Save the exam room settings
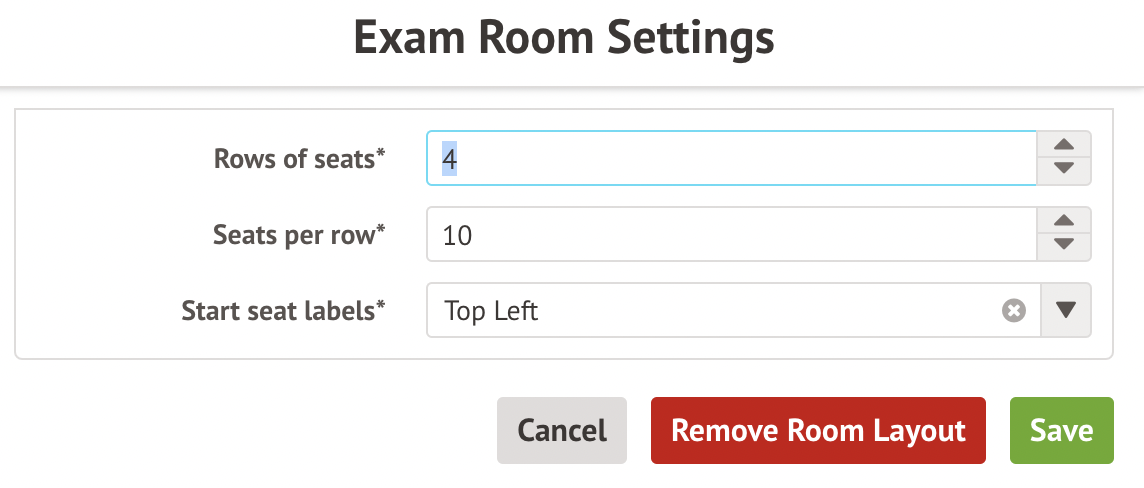 point(1061,430)
